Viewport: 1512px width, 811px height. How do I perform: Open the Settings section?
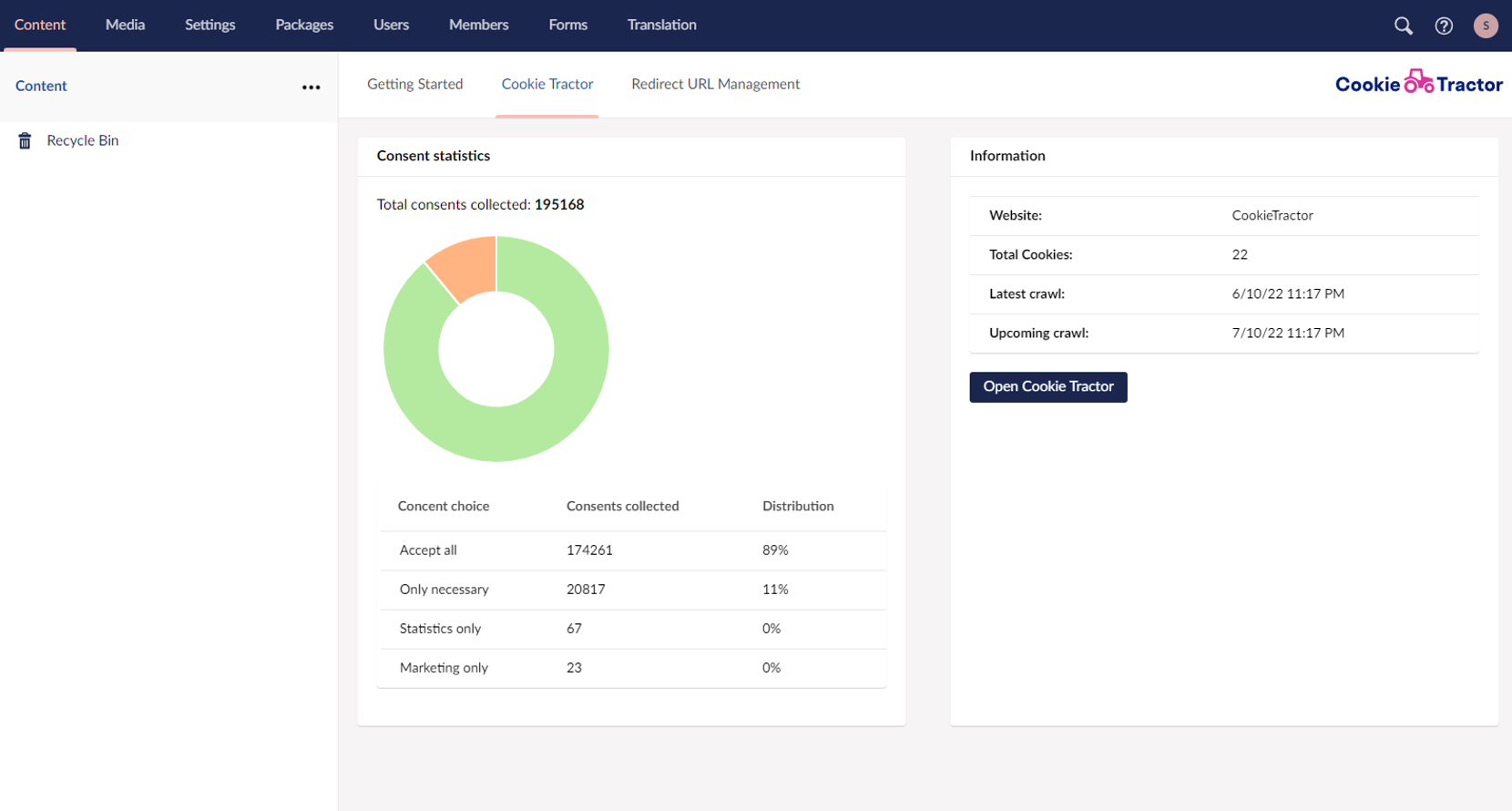(x=209, y=25)
